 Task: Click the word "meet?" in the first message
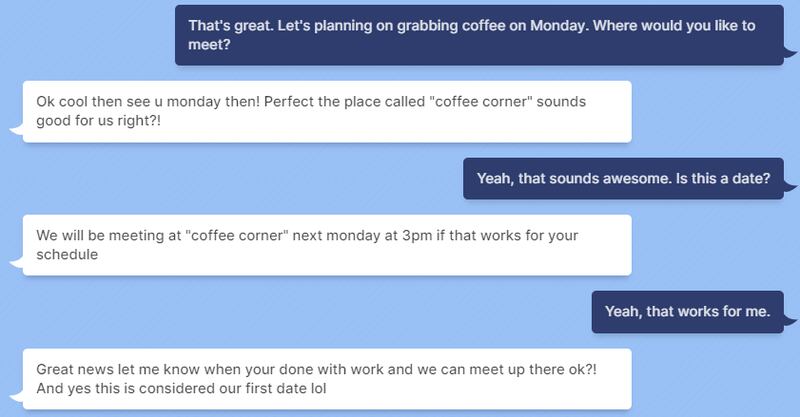(x=210, y=45)
